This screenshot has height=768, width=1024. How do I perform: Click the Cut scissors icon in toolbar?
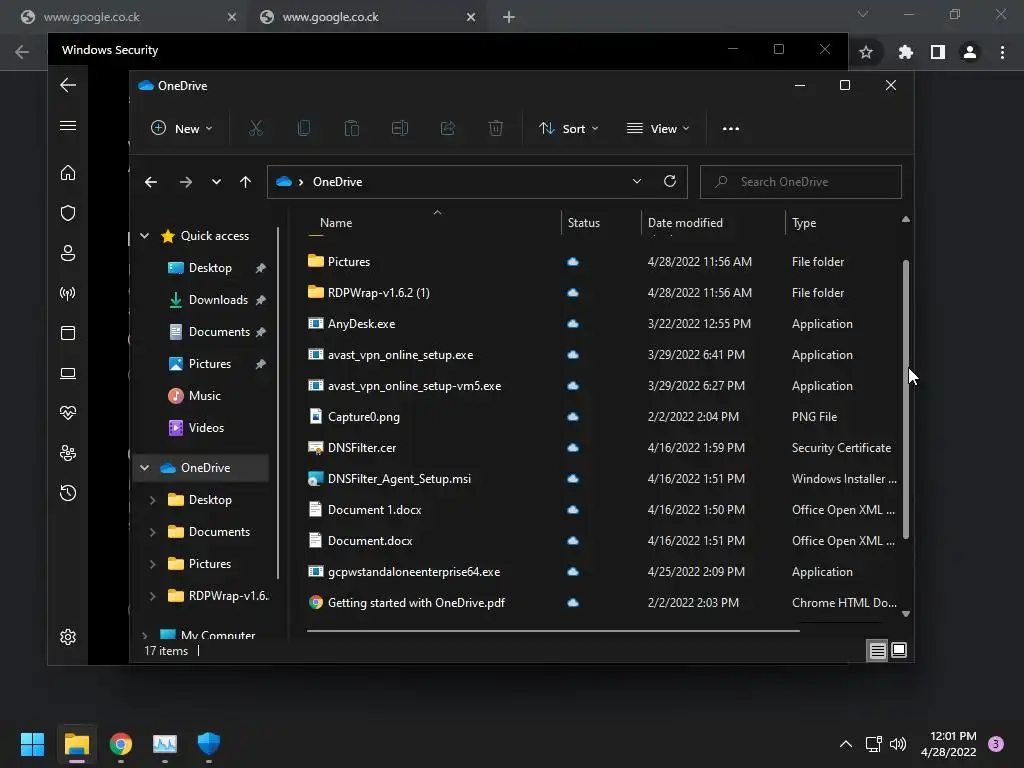pos(255,129)
